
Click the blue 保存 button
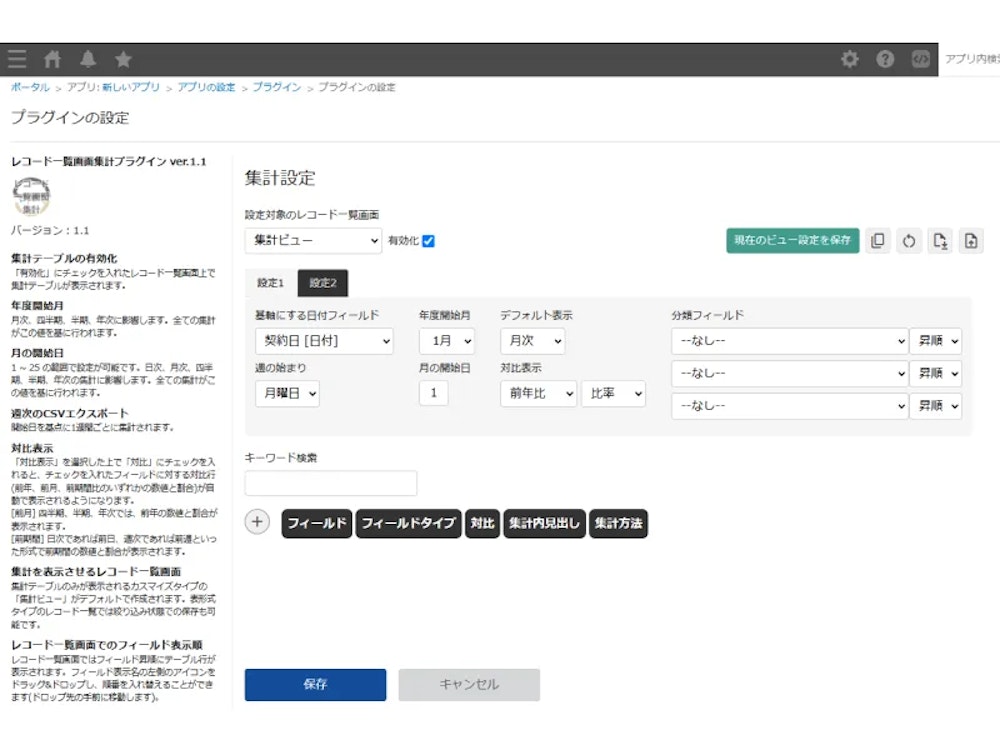pyautogui.click(x=315, y=685)
